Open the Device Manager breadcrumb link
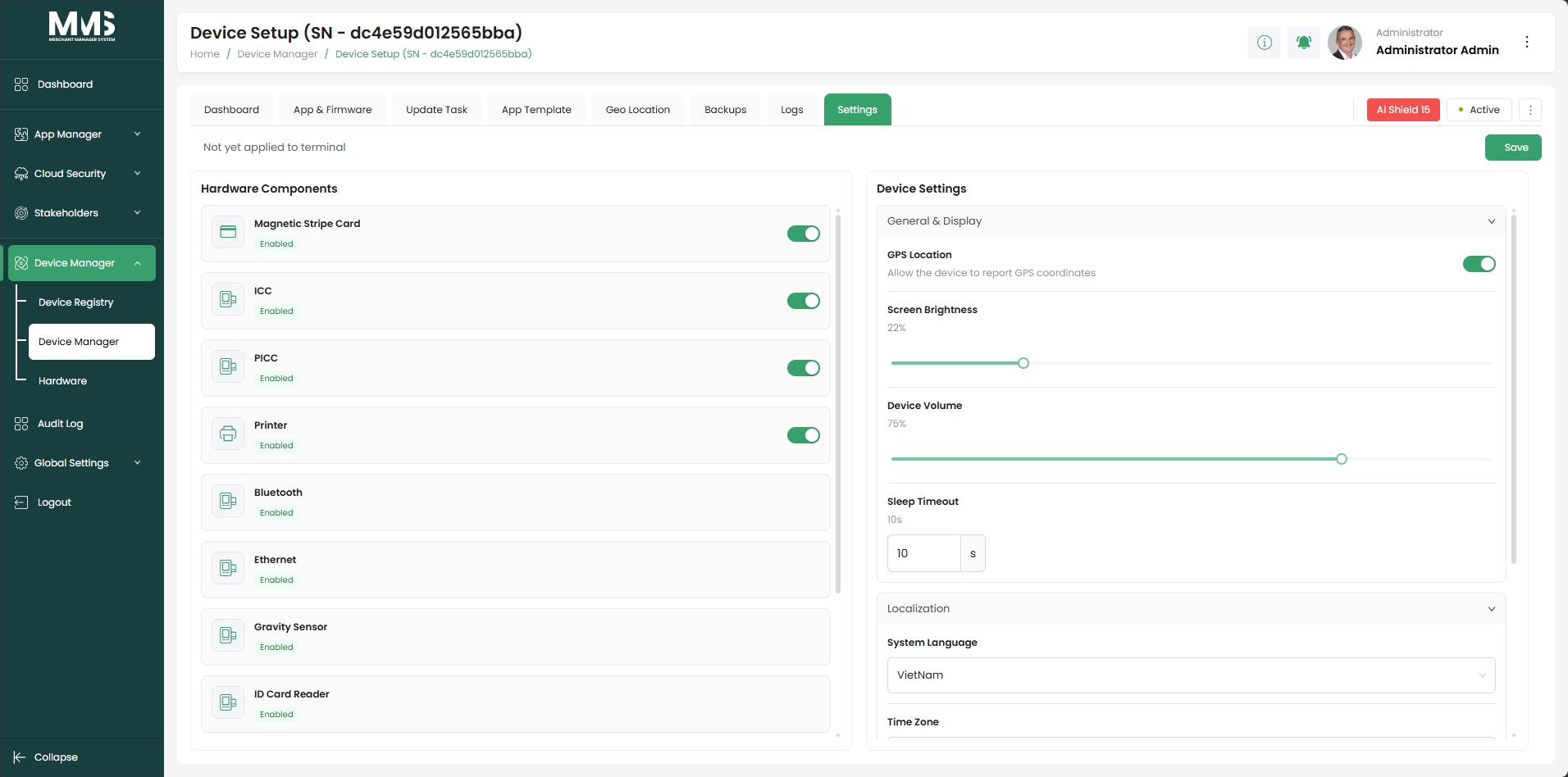 coord(277,54)
